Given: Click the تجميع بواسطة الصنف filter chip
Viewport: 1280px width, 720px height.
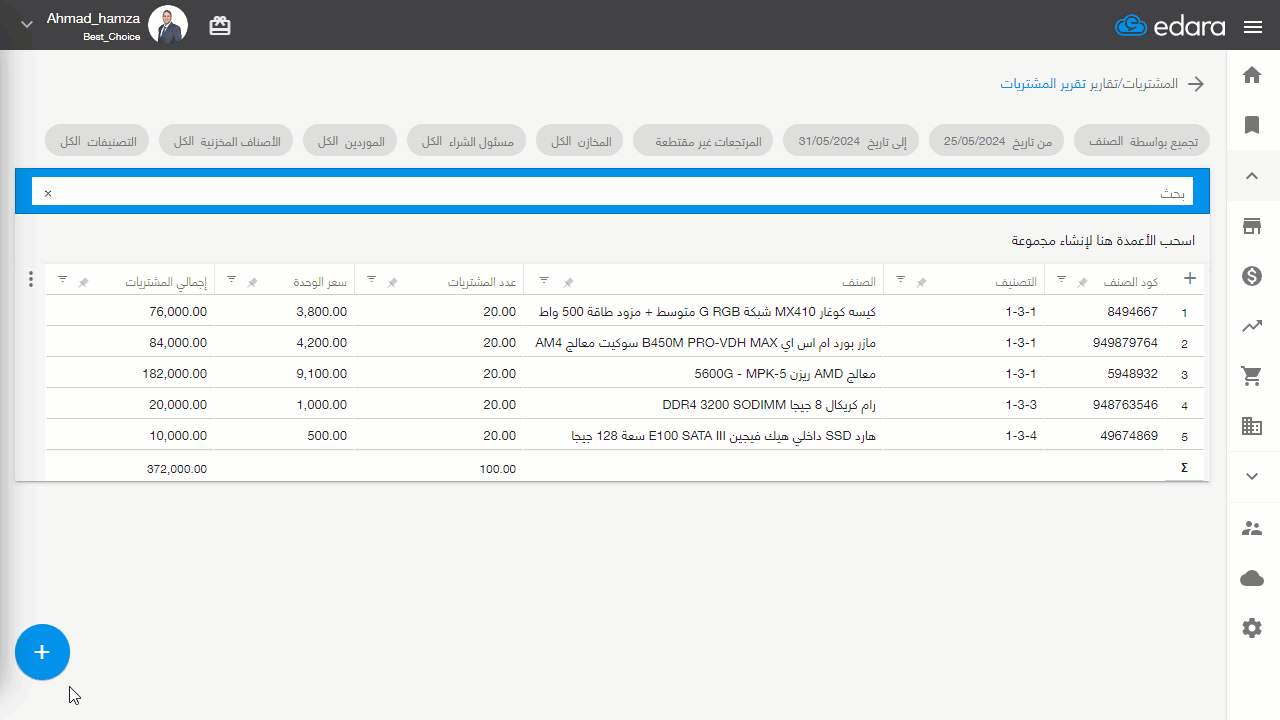Looking at the screenshot, I should 1142,141.
